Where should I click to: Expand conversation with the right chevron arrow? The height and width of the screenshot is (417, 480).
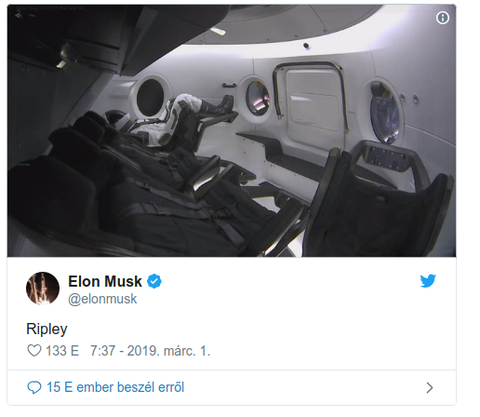pyautogui.click(x=430, y=388)
